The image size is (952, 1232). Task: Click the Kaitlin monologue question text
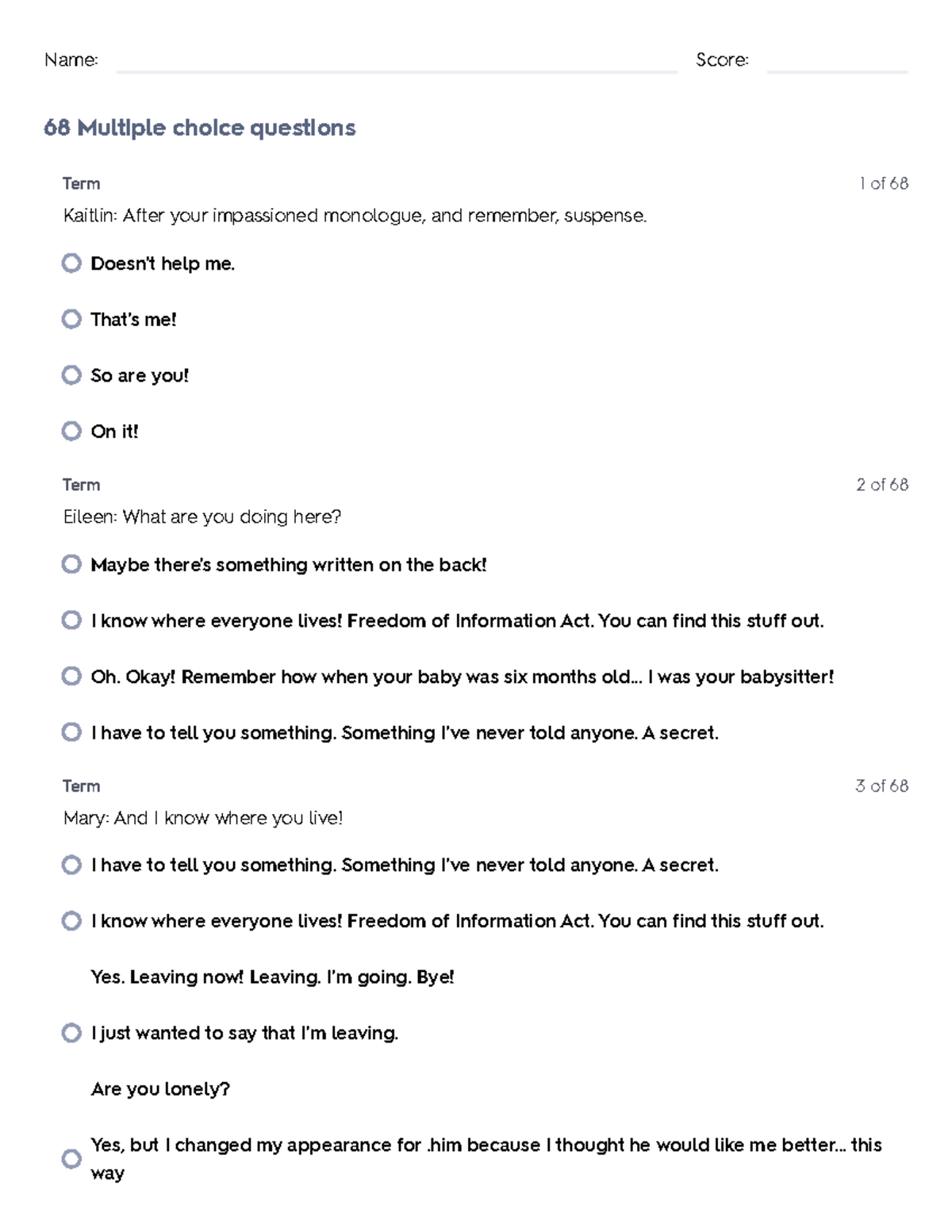coord(355,216)
